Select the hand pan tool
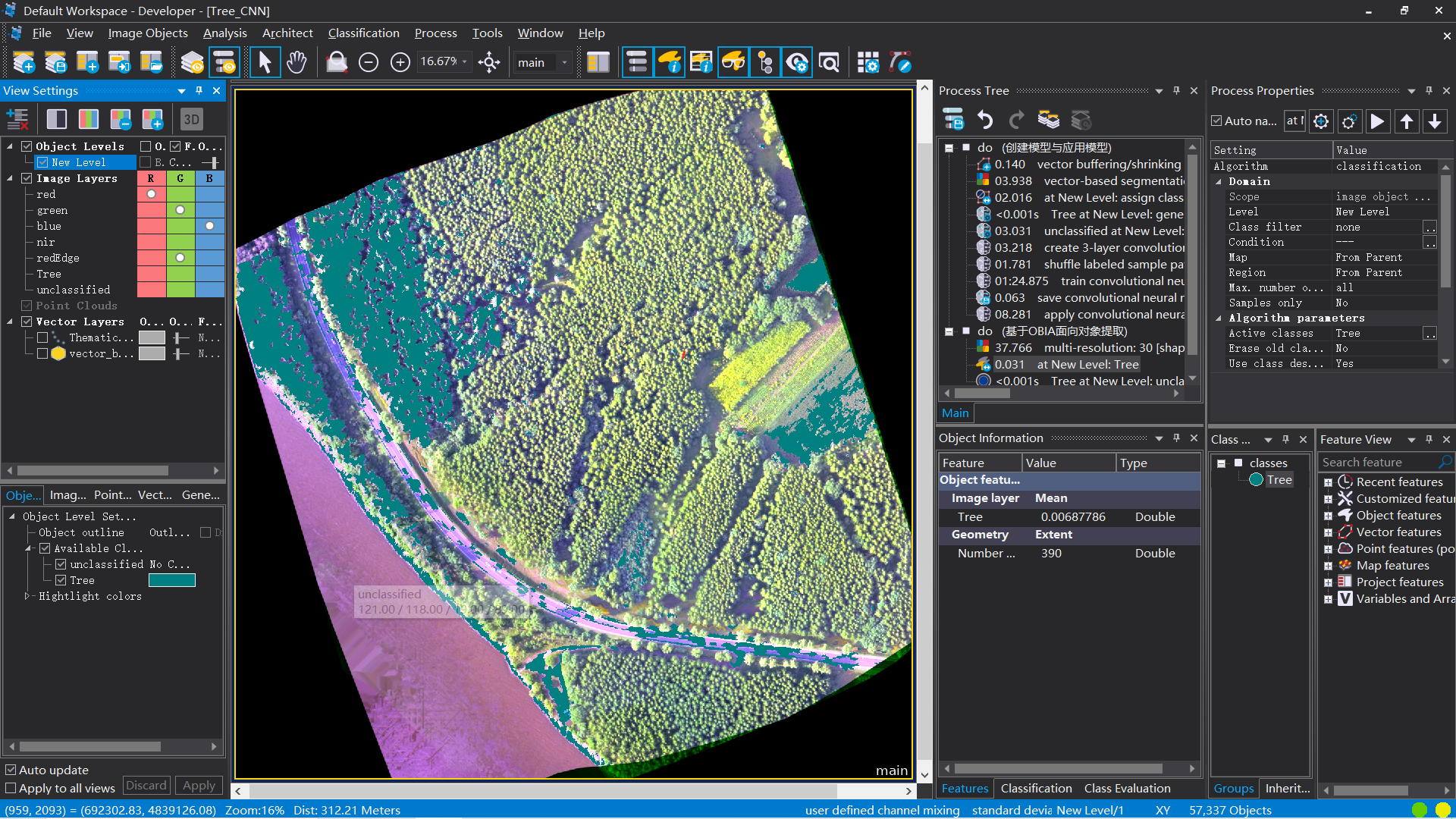The image size is (1456, 819). tap(297, 62)
